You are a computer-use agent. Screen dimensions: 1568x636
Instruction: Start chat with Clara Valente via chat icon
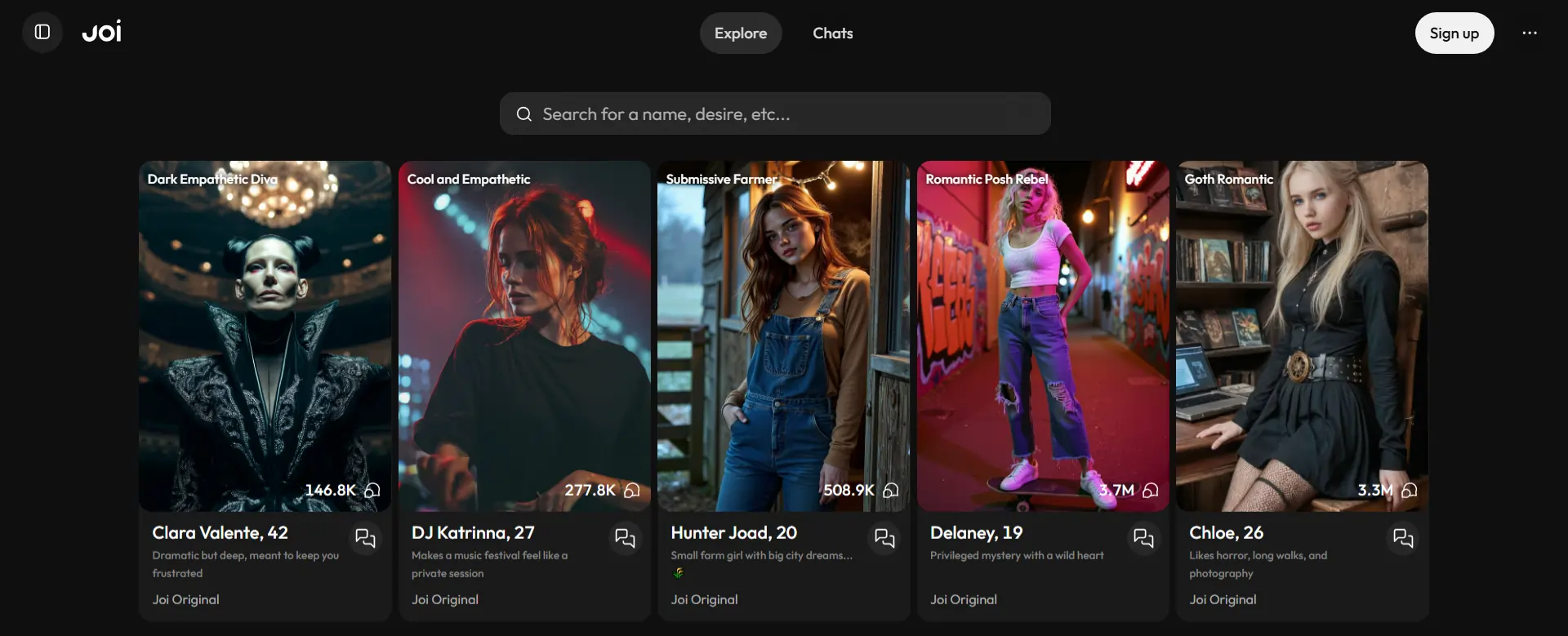[x=365, y=538]
